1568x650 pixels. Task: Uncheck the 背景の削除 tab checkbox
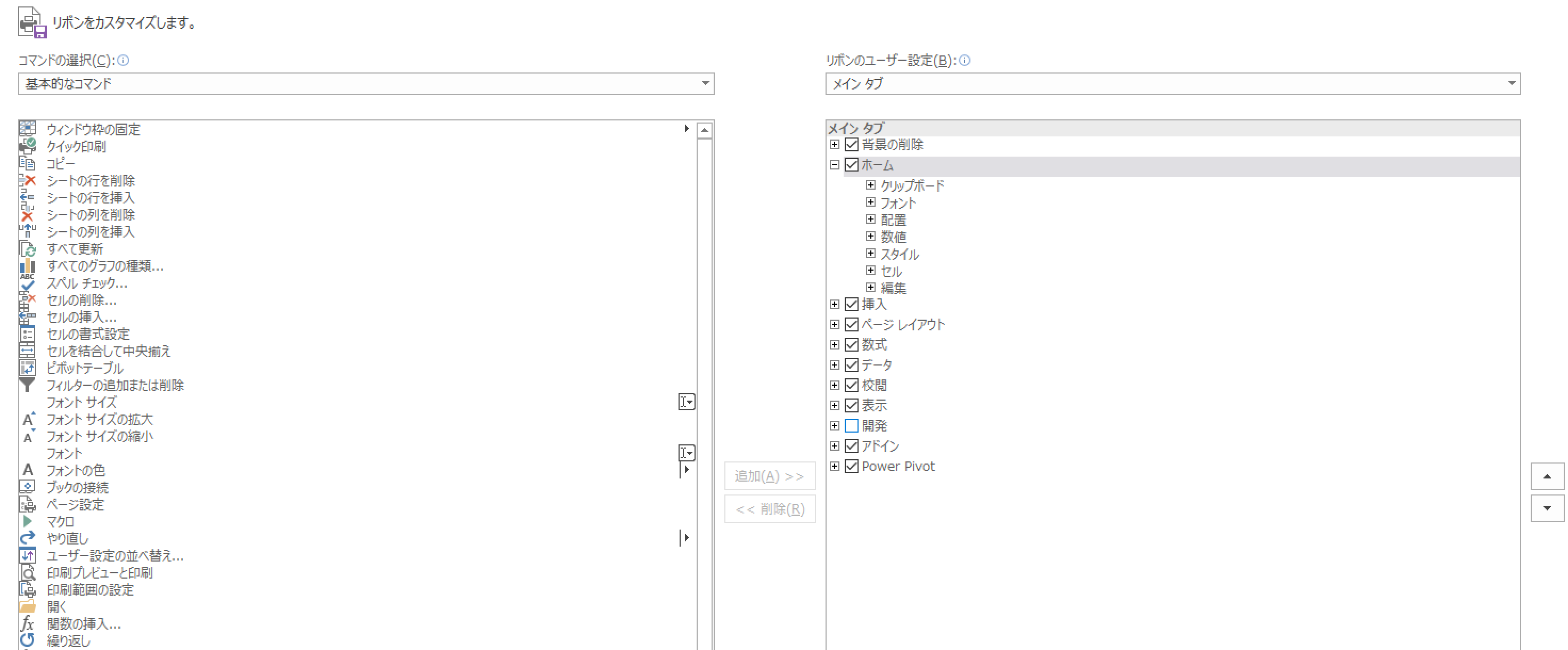point(852,145)
